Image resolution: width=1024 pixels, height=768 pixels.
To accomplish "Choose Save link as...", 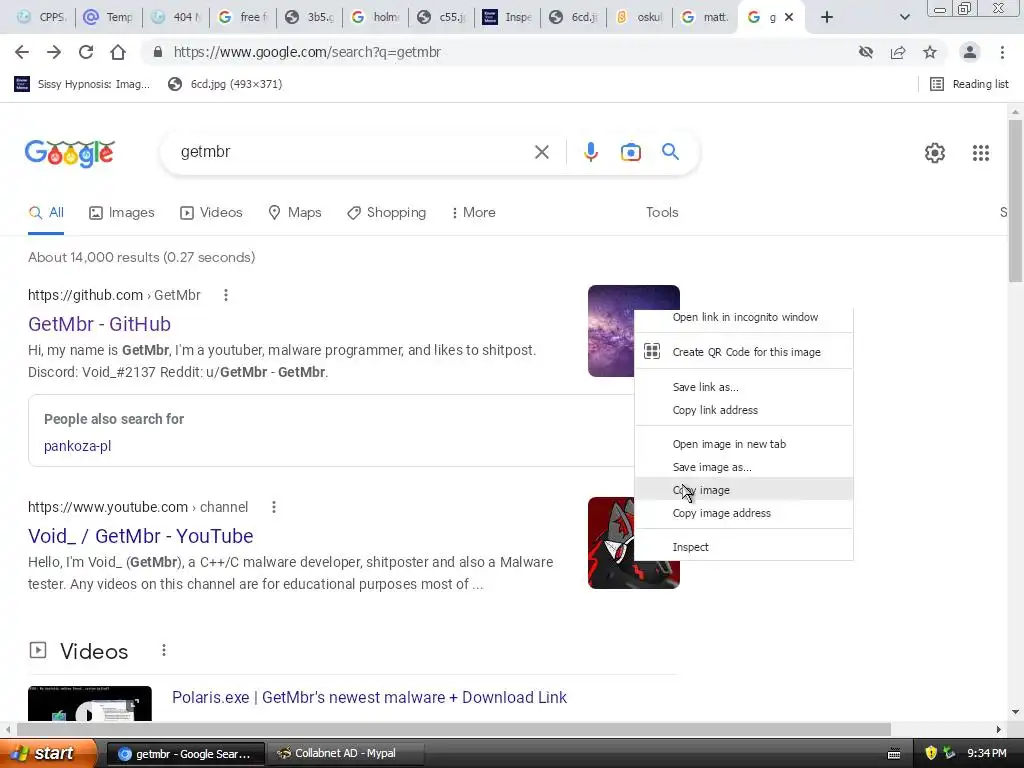I will (x=744, y=387).
